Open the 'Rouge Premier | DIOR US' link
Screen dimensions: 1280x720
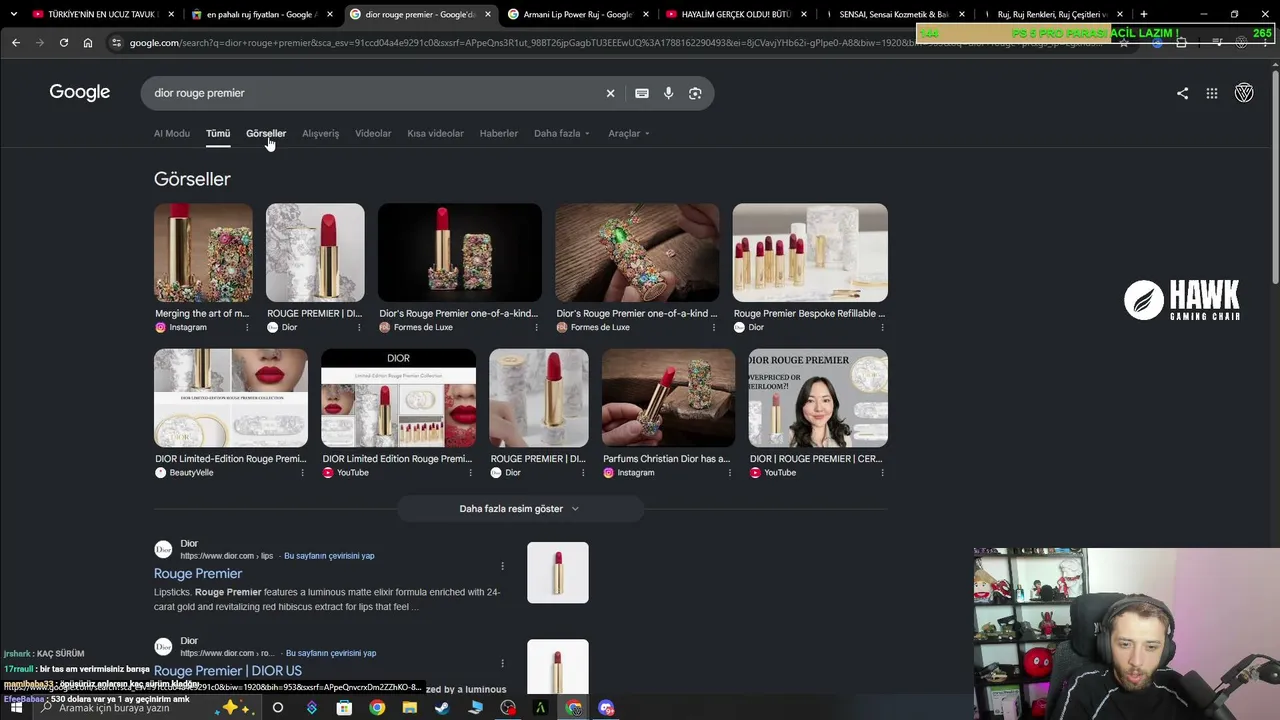coord(228,671)
